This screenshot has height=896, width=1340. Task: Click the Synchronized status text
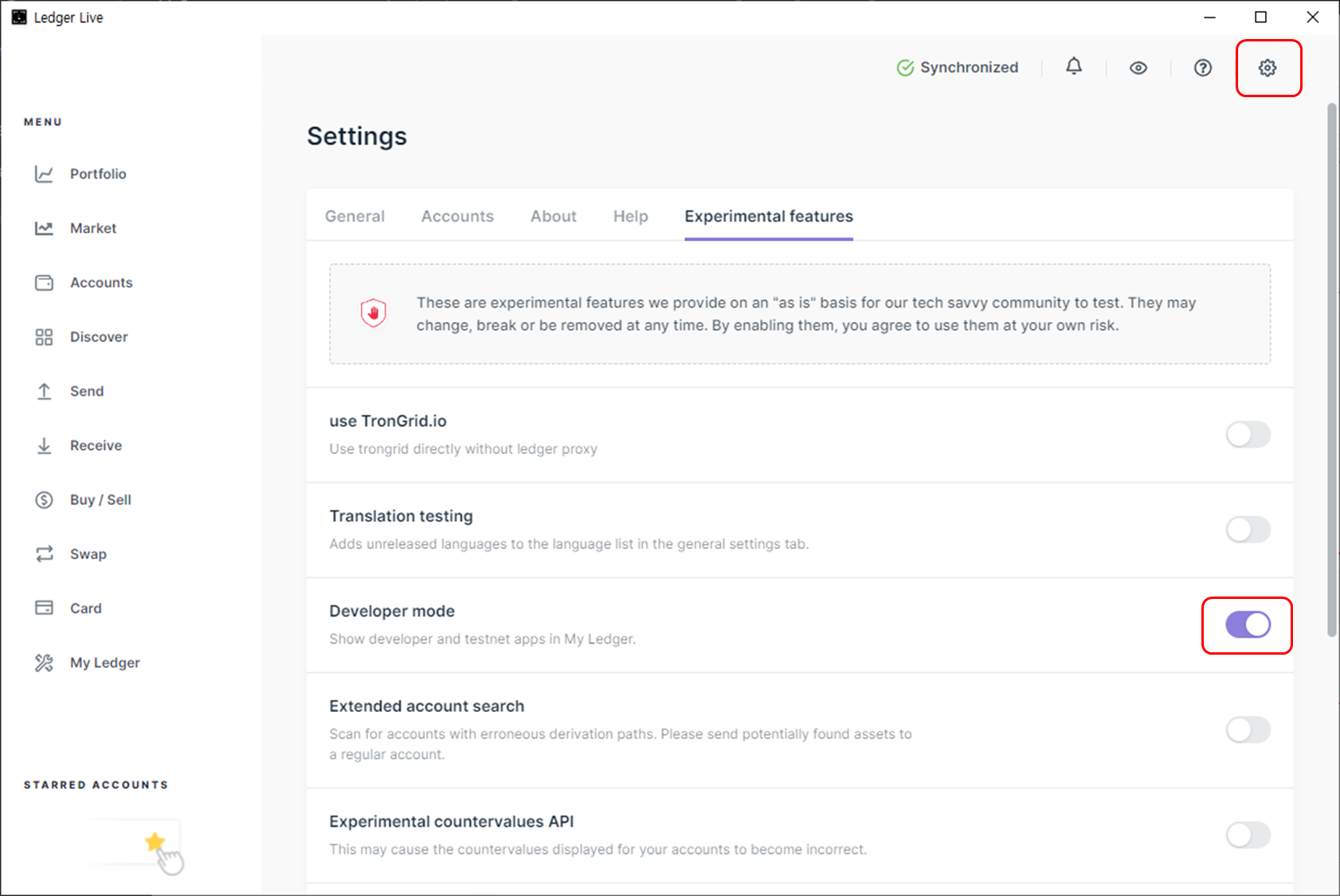[x=970, y=68]
